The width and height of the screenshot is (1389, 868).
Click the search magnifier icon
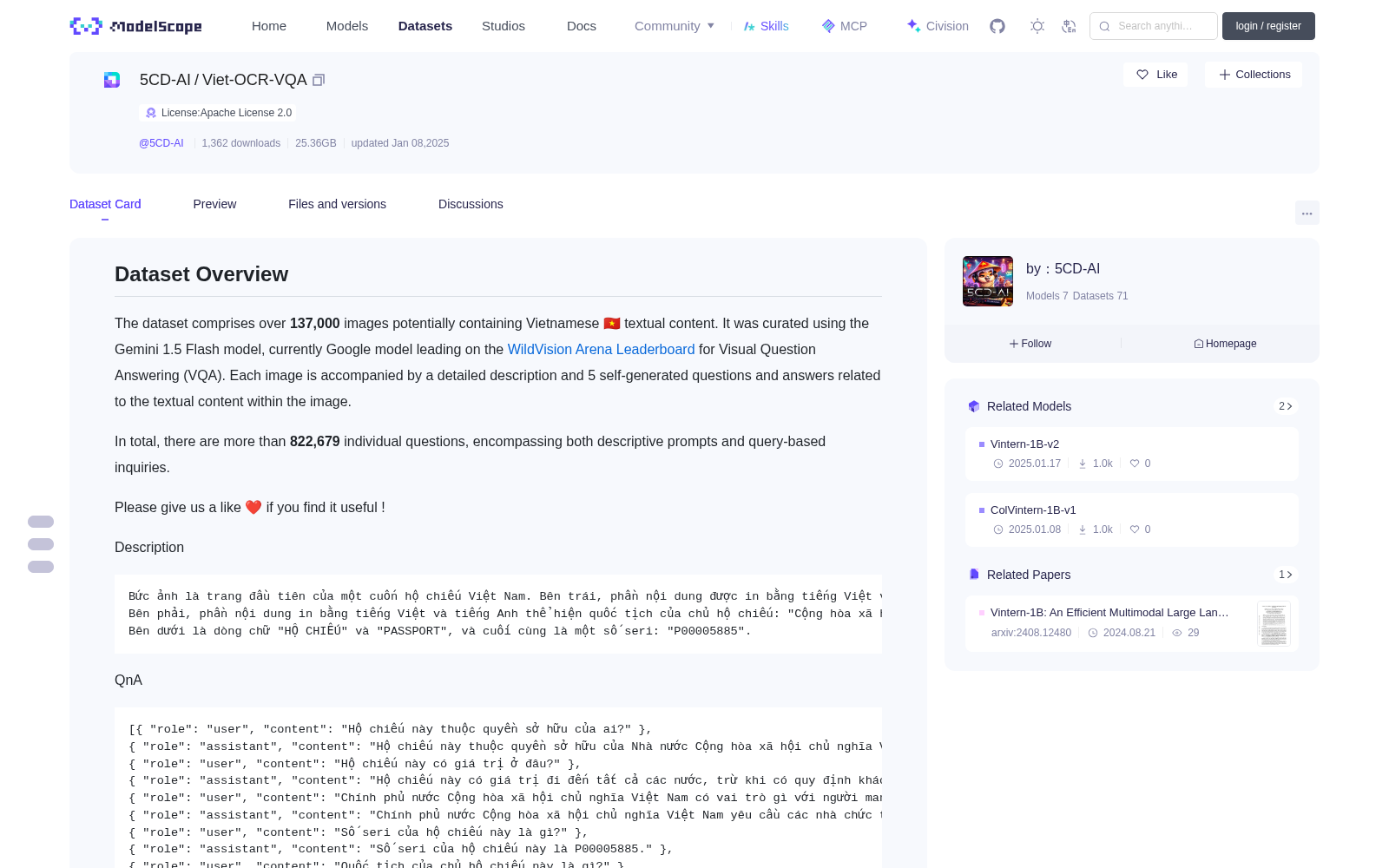1104,26
